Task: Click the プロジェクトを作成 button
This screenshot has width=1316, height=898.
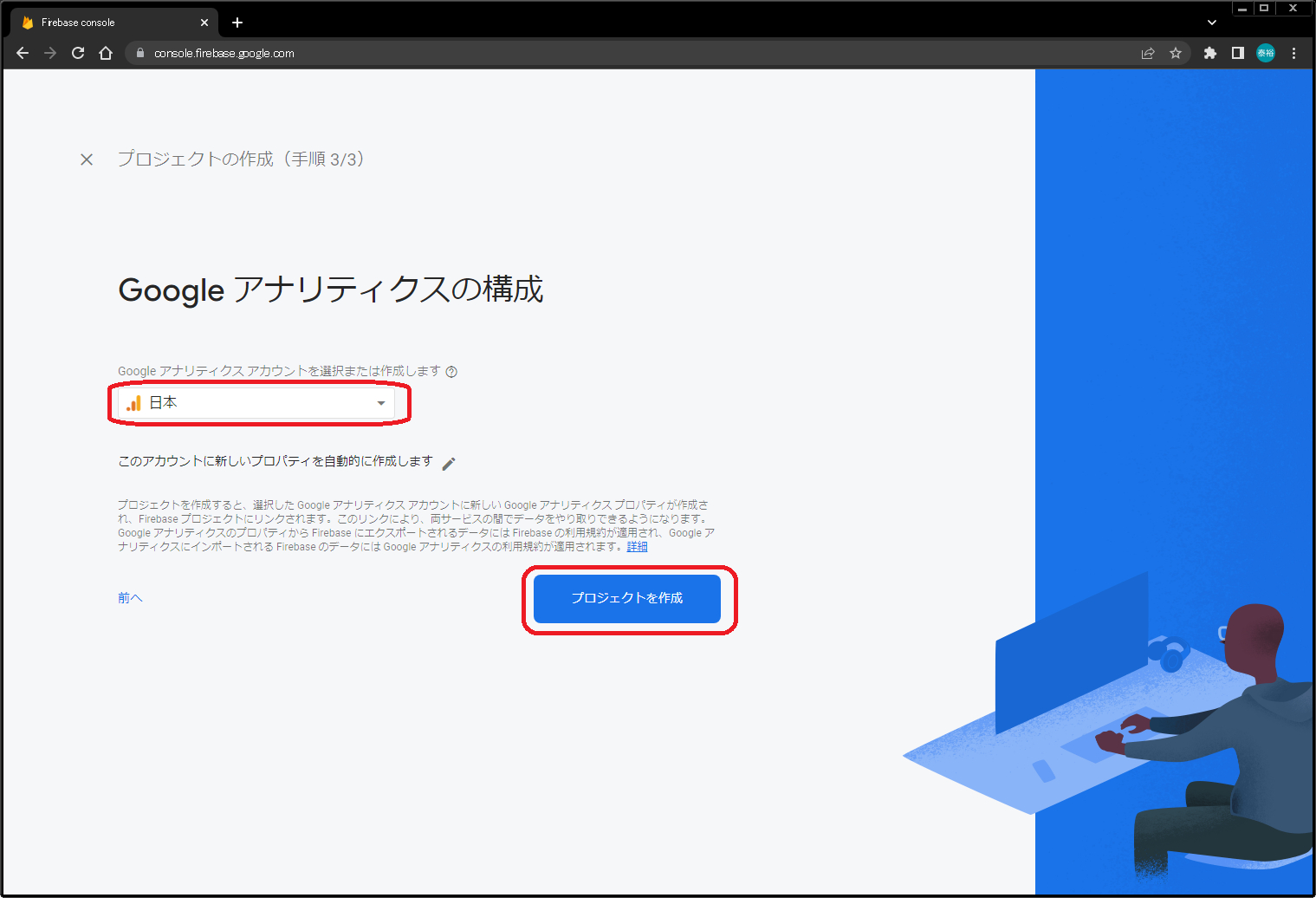Action: (627, 599)
